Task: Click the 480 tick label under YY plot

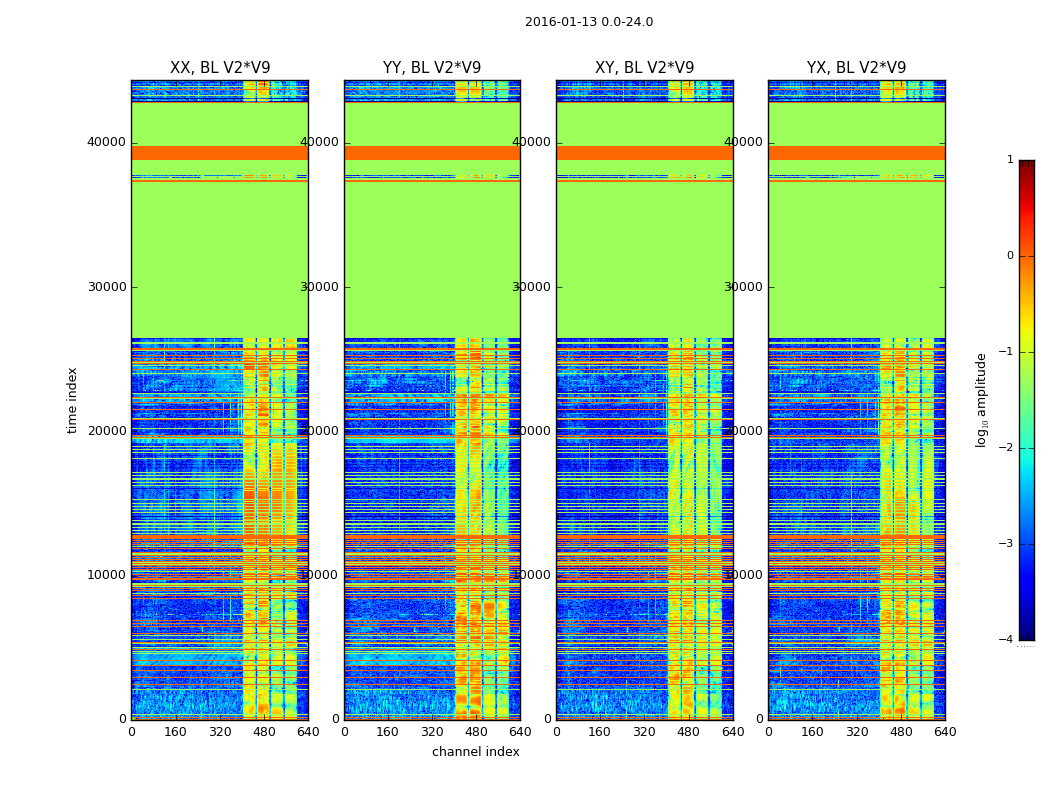Action: coord(476,732)
